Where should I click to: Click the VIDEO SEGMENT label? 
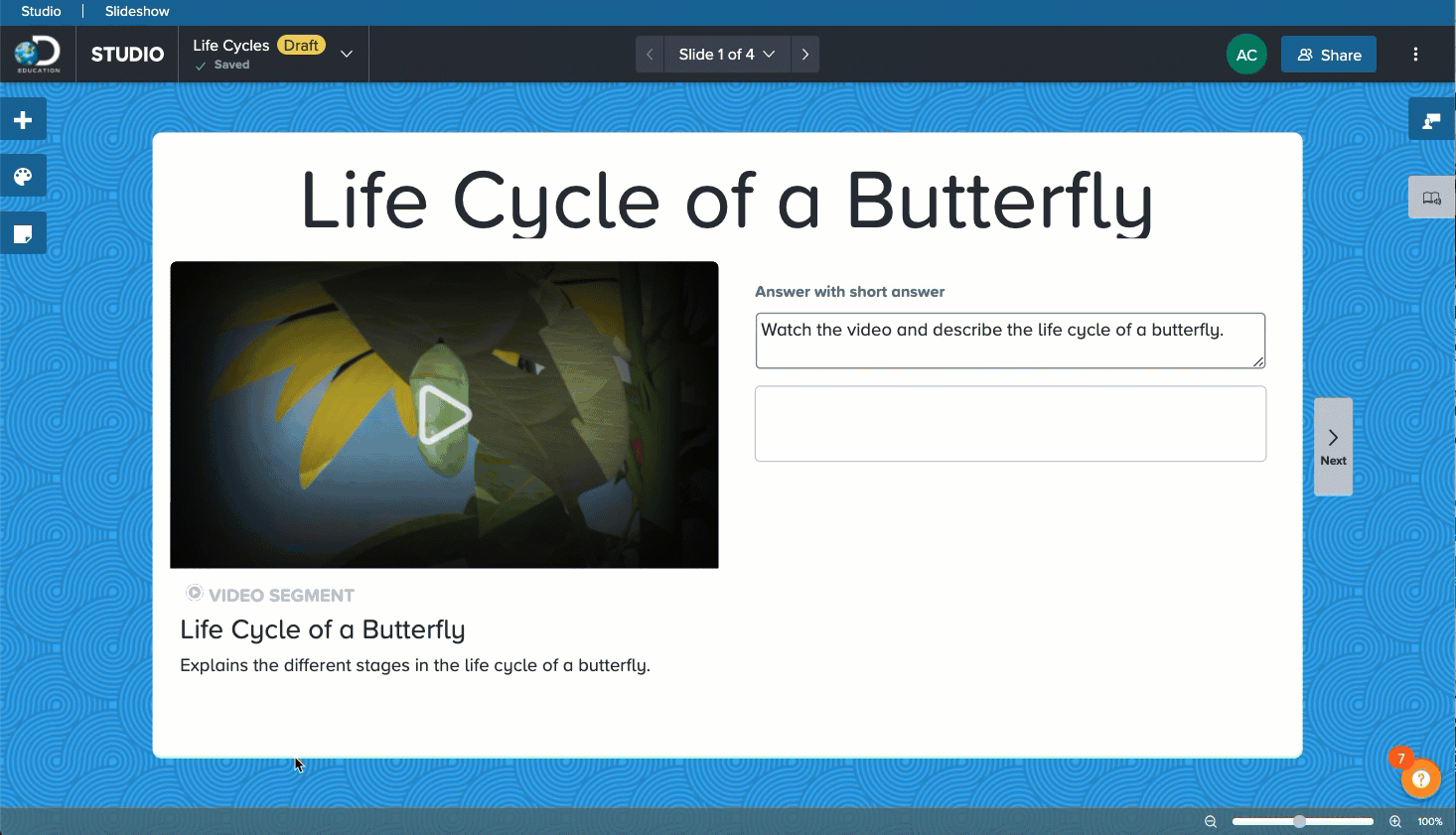(x=281, y=596)
